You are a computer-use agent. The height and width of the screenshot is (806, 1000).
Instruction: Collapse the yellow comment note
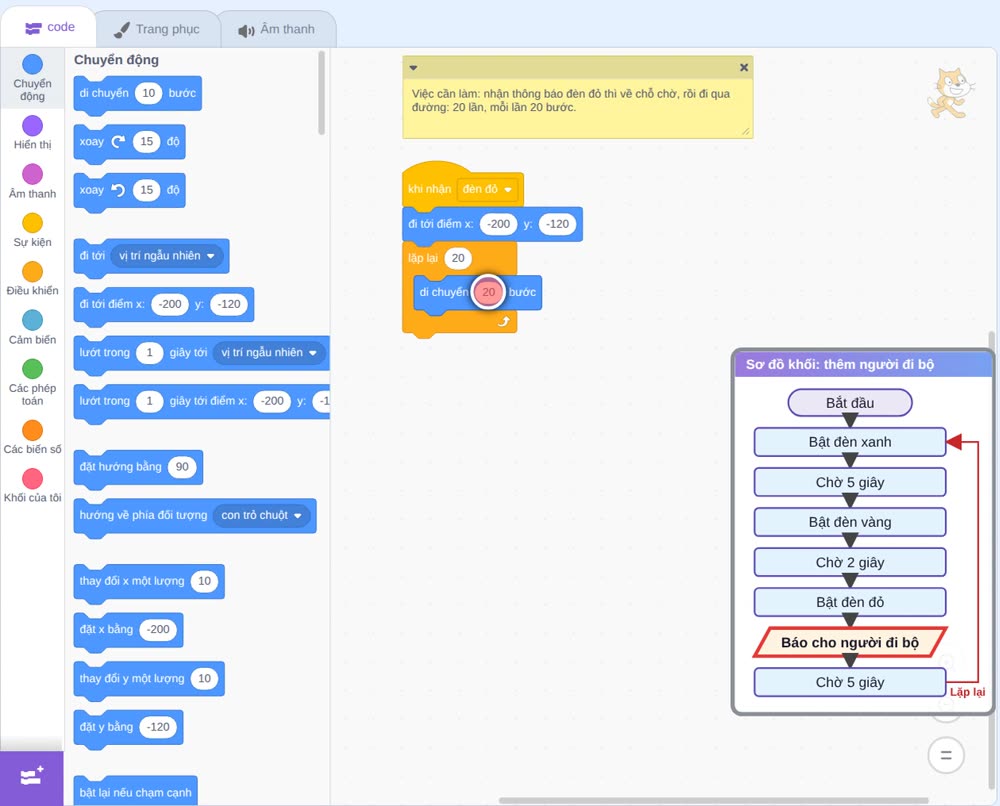coord(413,68)
